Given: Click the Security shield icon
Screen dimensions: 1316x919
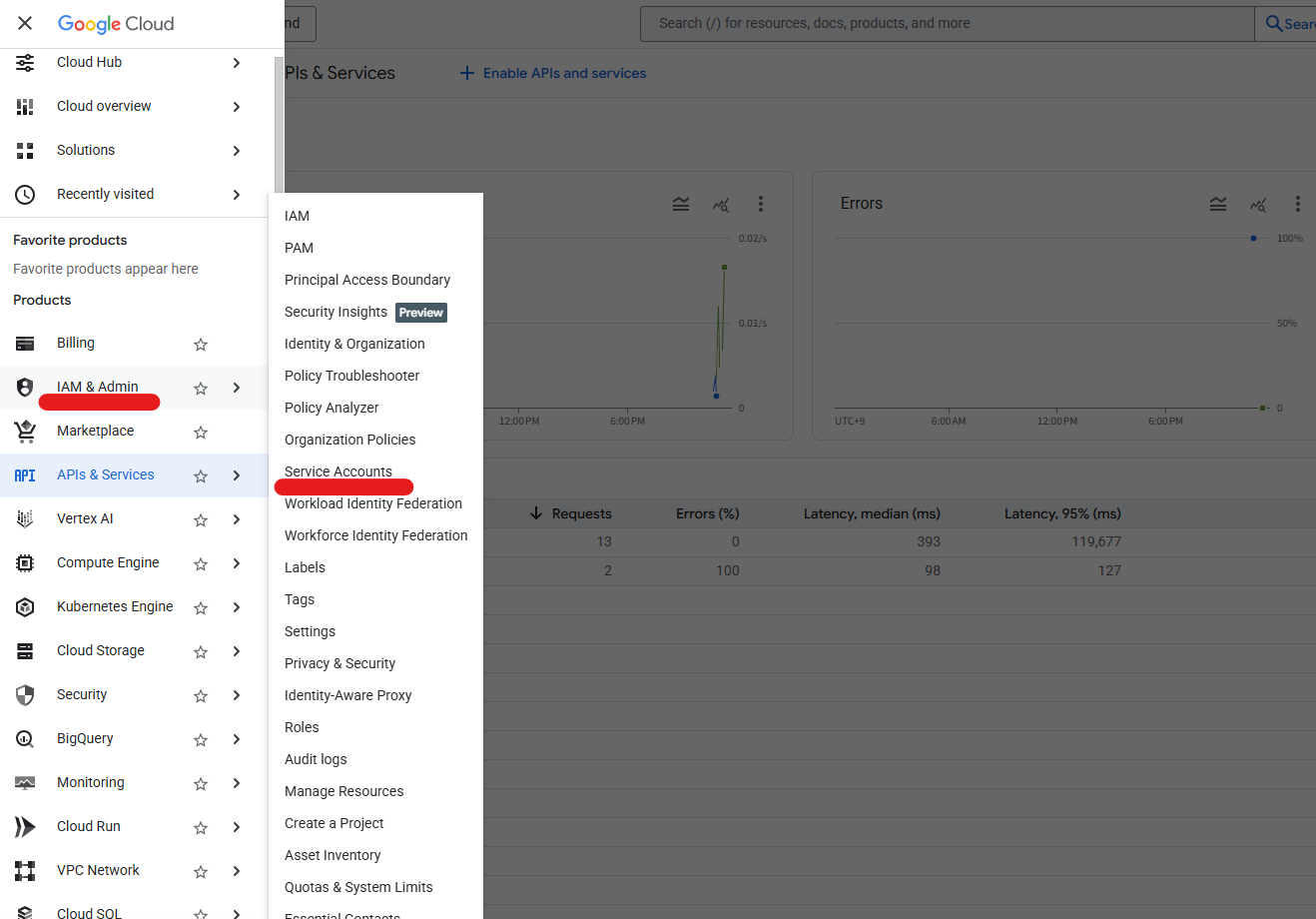Looking at the screenshot, I should (x=25, y=695).
